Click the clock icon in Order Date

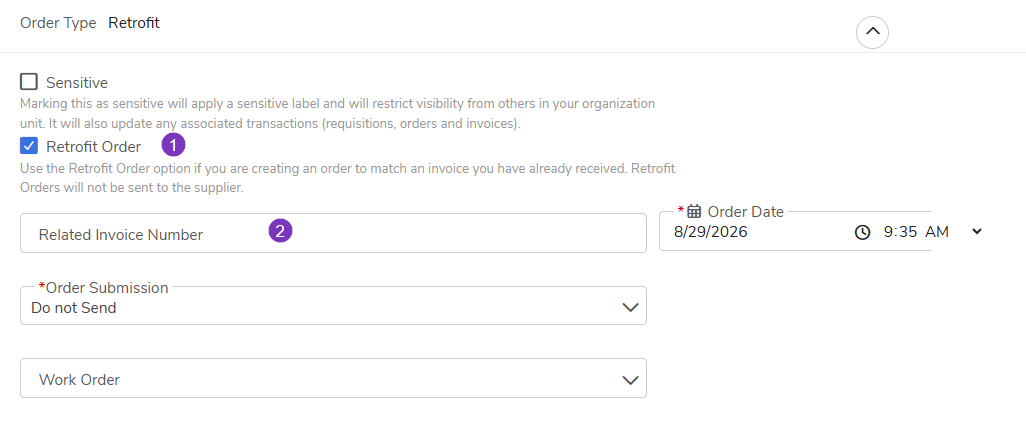(862, 232)
